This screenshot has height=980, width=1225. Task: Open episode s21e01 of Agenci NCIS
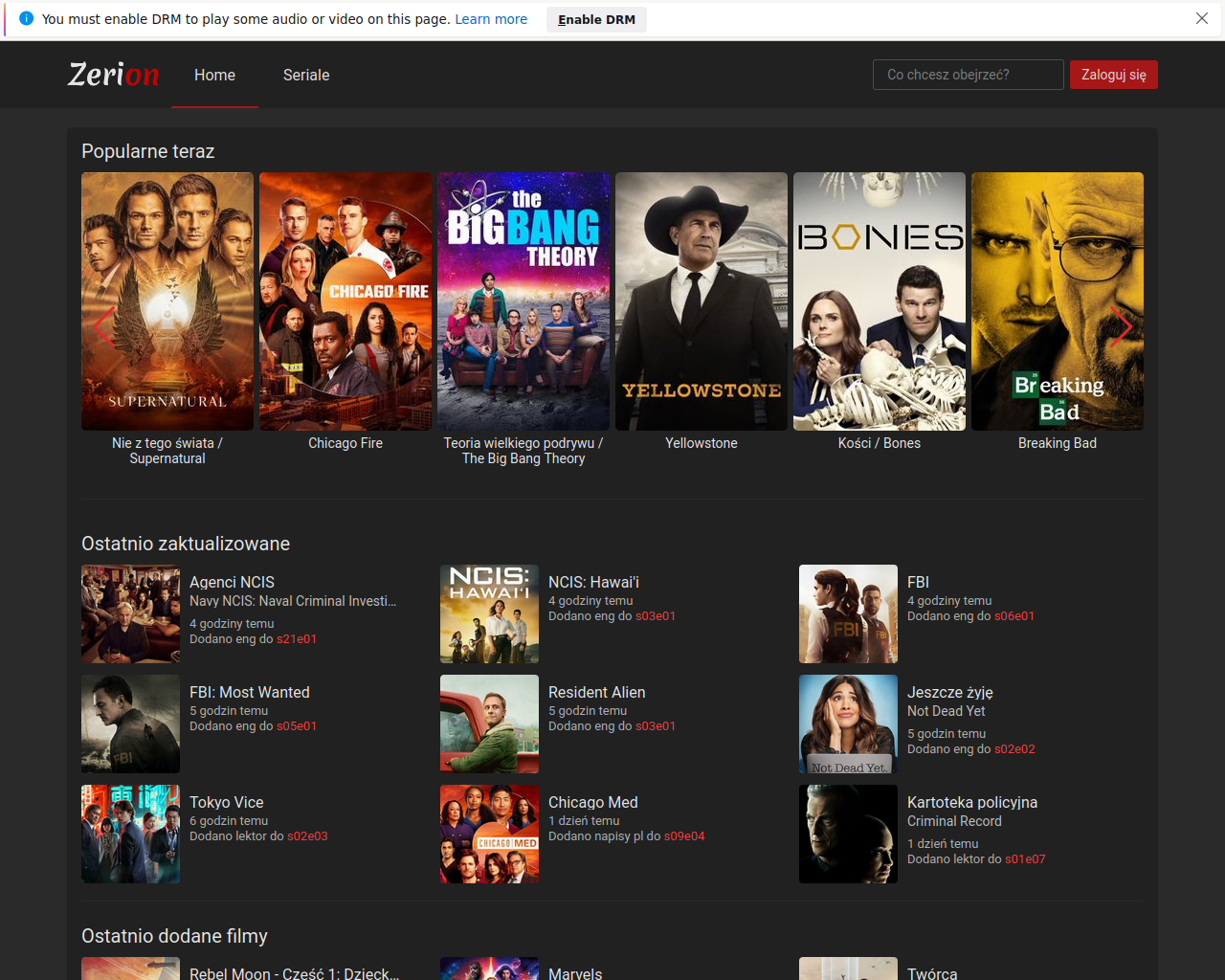click(297, 639)
